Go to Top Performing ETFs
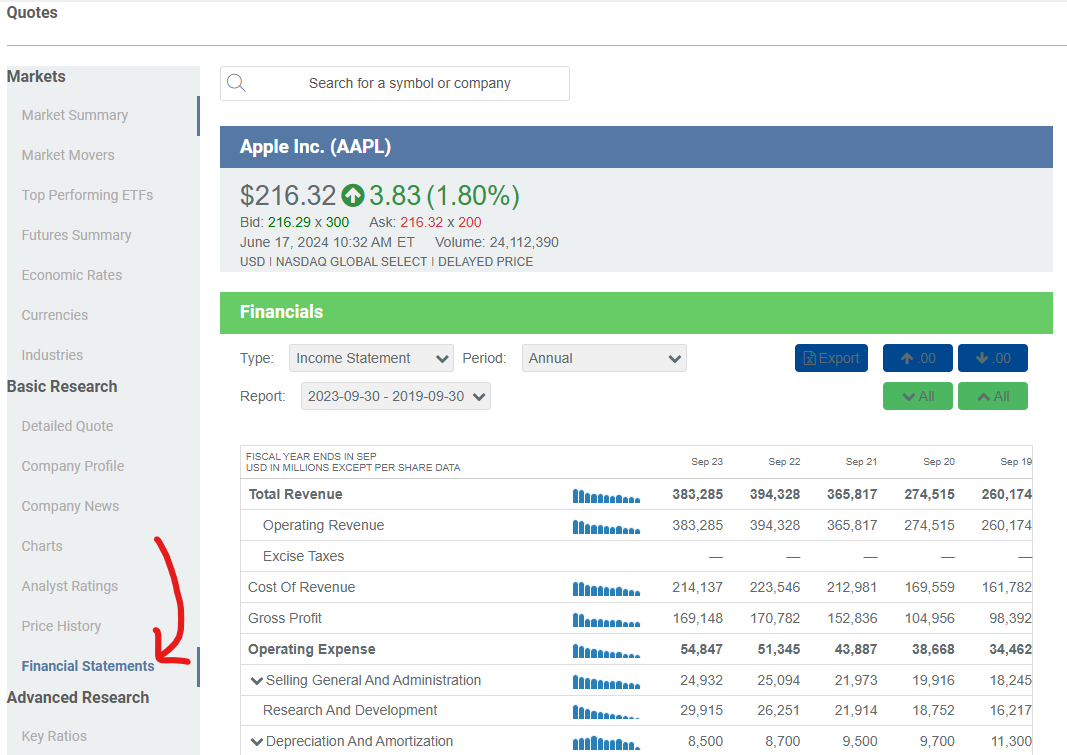The image size is (1067, 755). [87, 196]
